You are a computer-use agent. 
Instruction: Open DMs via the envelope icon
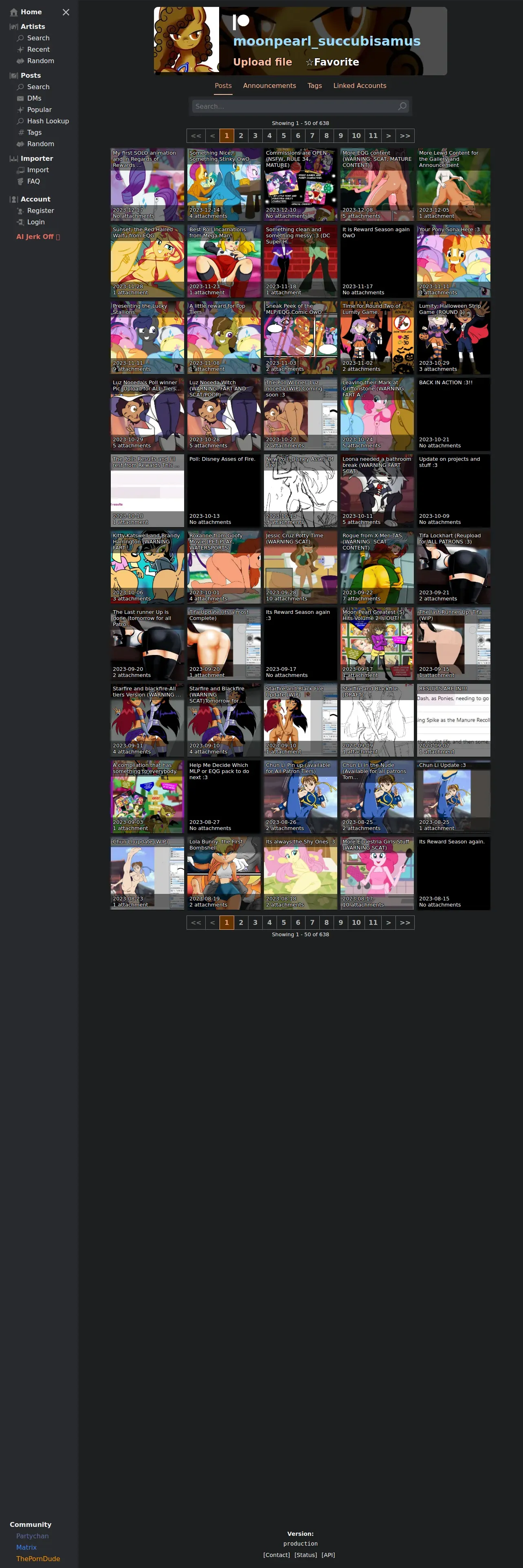21,99
